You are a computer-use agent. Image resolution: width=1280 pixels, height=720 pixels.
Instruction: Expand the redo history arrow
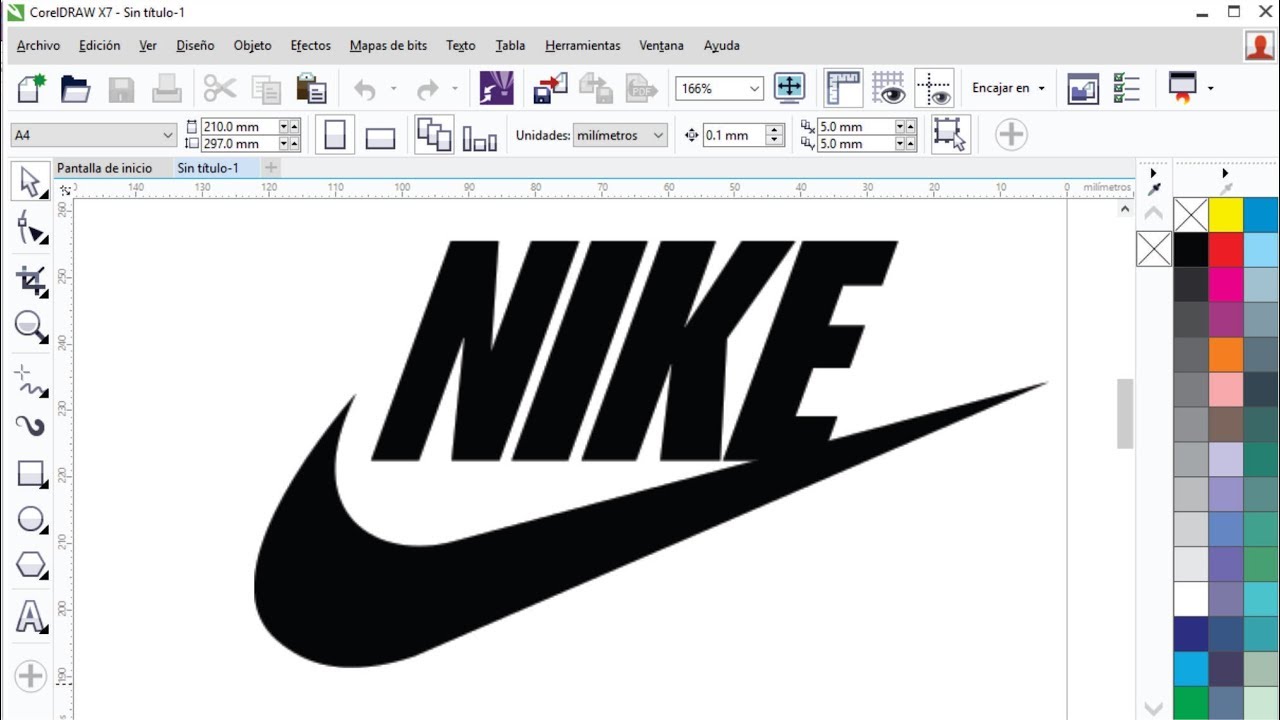(455, 89)
